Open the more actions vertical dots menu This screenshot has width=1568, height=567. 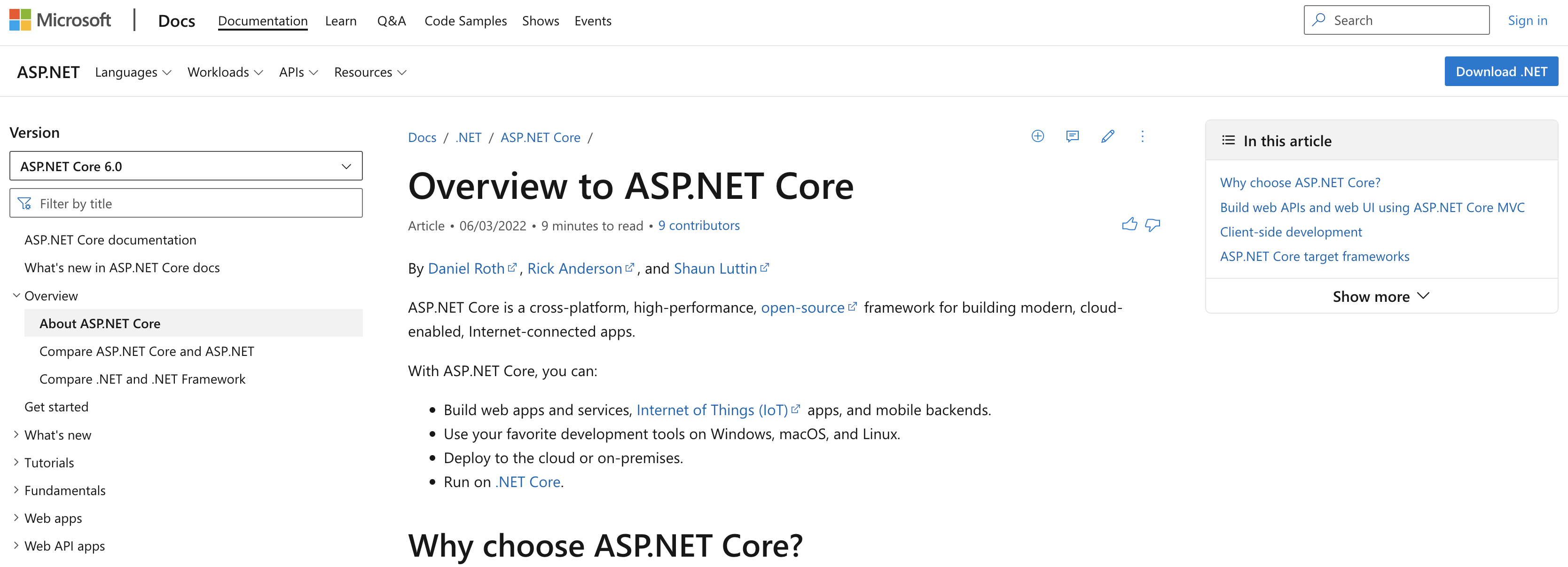click(1143, 136)
